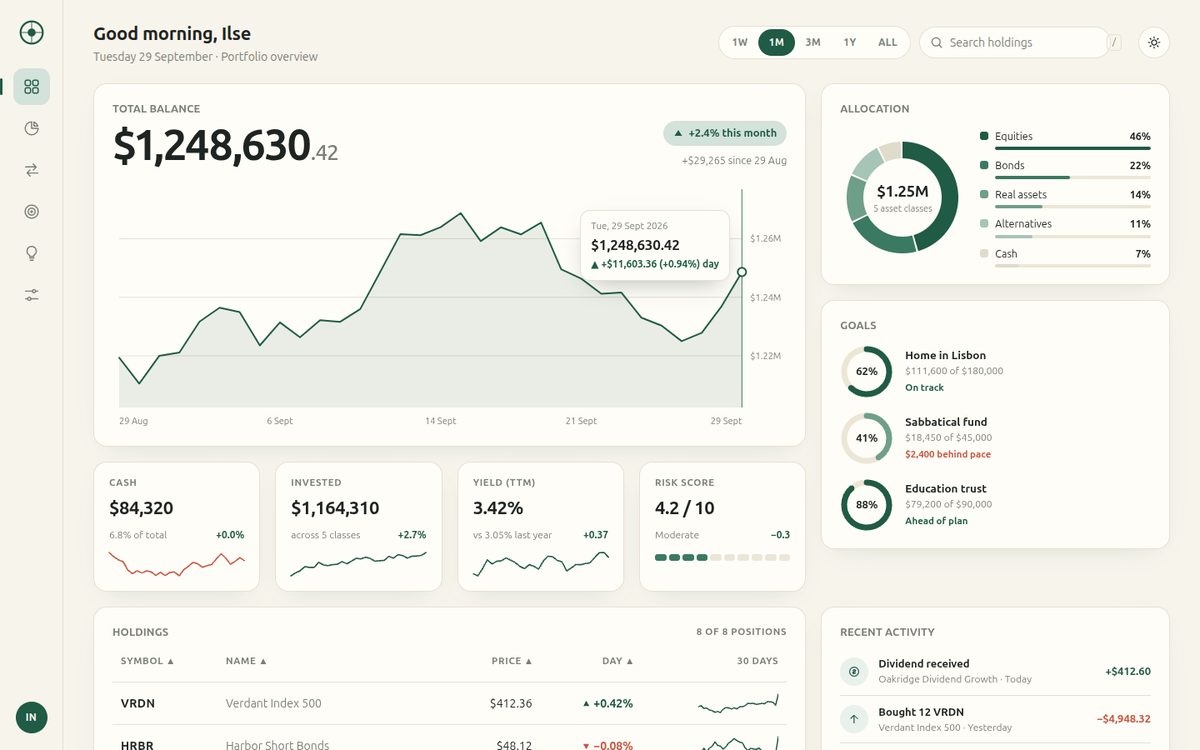Toggle the light/dark theme sun button
This screenshot has height=750, width=1200.
click(1154, 42)
